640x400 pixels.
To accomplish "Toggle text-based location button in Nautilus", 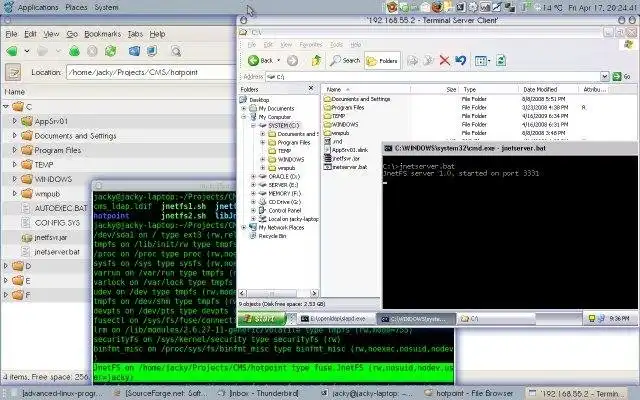I will (13, 72).
